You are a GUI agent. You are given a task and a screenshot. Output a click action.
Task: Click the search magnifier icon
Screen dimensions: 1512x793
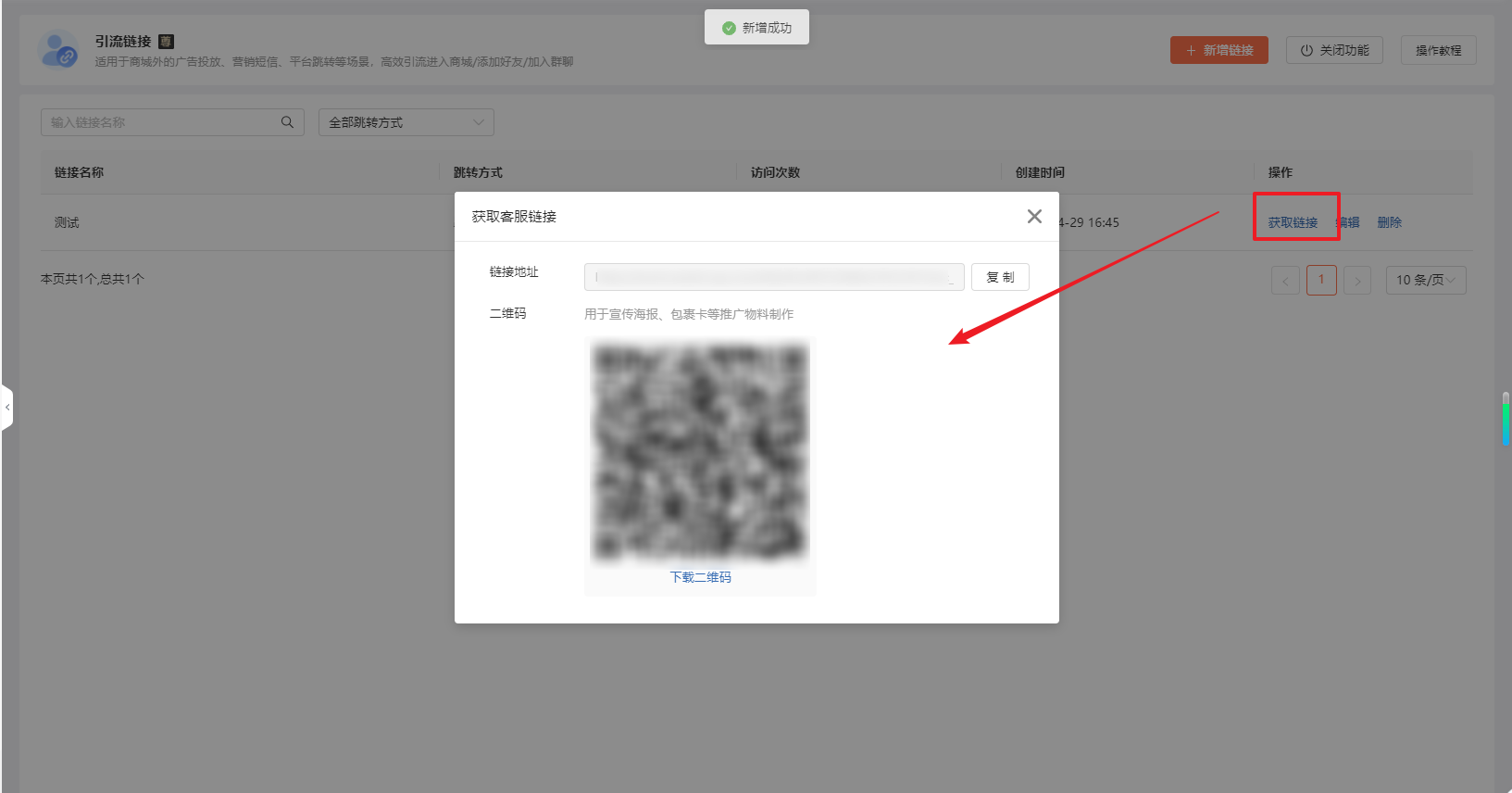[x=287, y=122]
